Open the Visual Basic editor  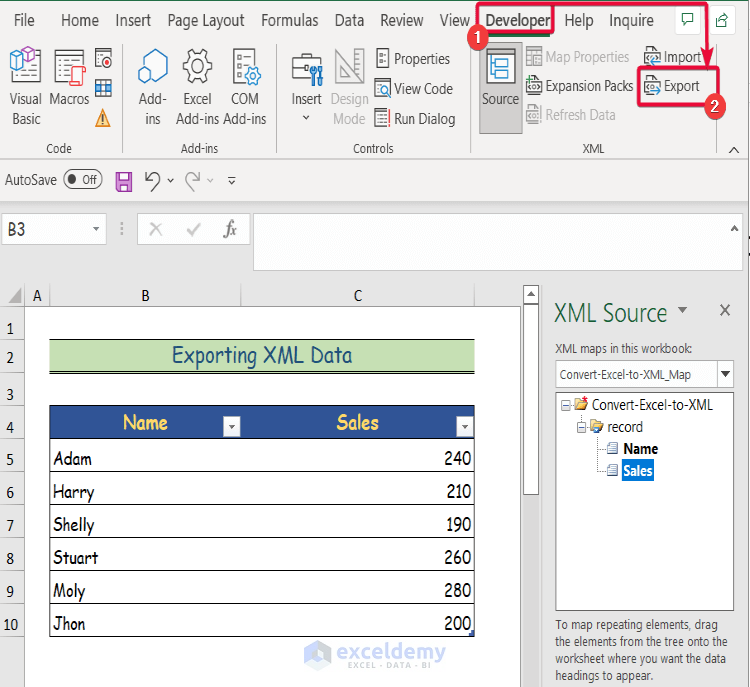[x=25, y=87]
